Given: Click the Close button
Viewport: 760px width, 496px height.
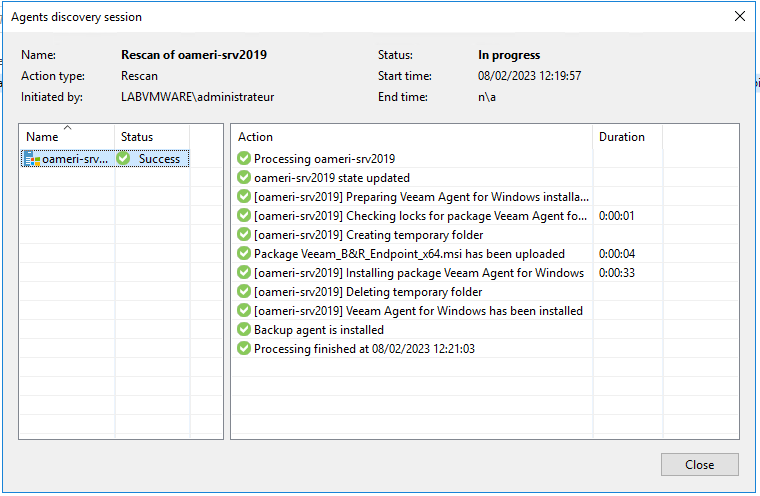Looking at the screenshot, I should pyautogui.click(x=699, y=464).
